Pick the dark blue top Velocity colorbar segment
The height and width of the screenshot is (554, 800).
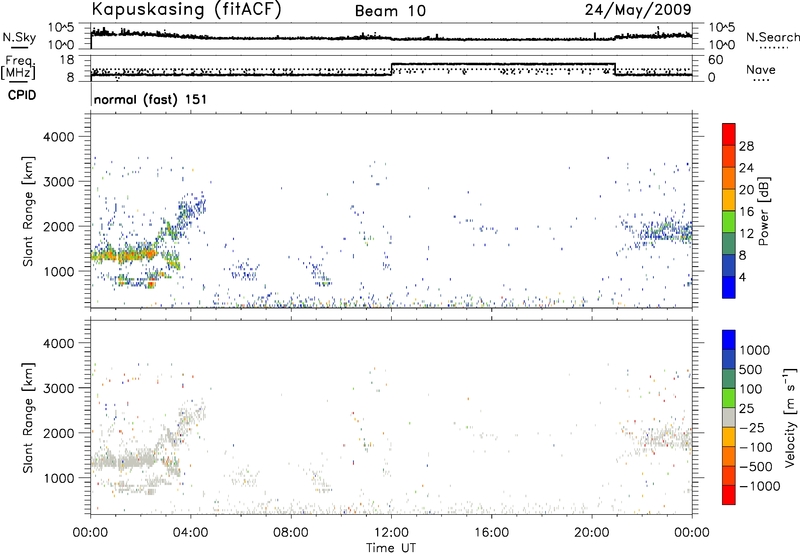[x=729, y=340]
